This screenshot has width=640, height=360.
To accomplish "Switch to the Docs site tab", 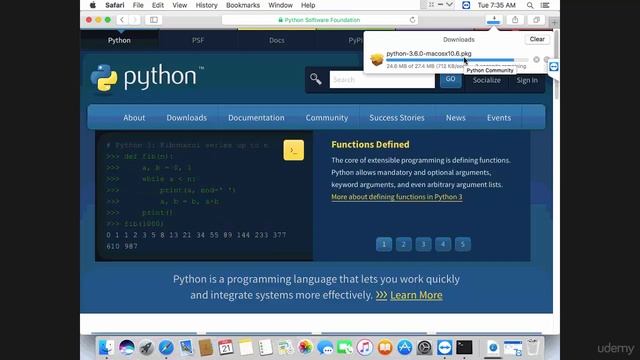I will (277, 40).
